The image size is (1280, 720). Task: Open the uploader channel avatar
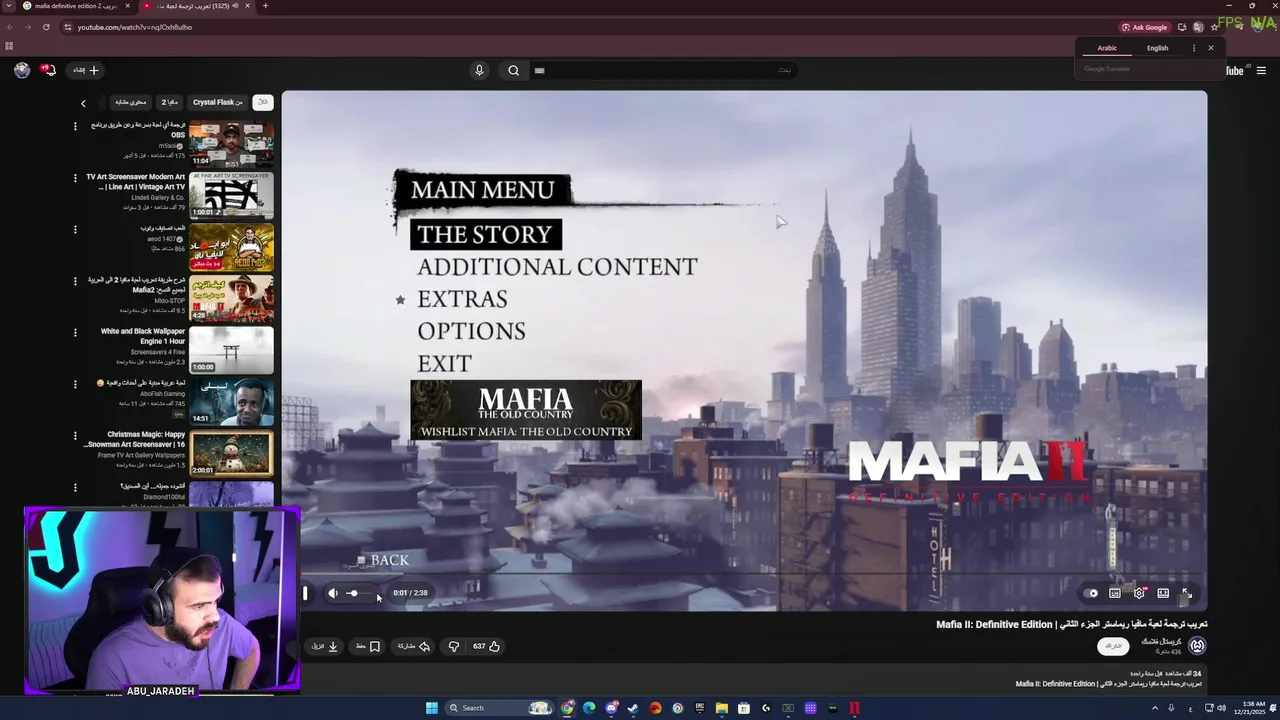(1197, 646)
